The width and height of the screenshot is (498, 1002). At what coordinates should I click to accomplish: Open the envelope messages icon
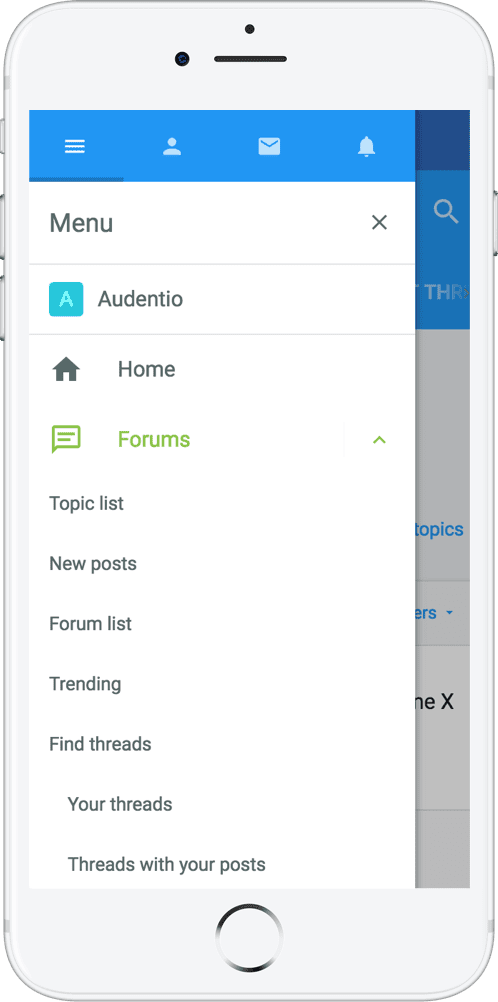tap(269, 146)
